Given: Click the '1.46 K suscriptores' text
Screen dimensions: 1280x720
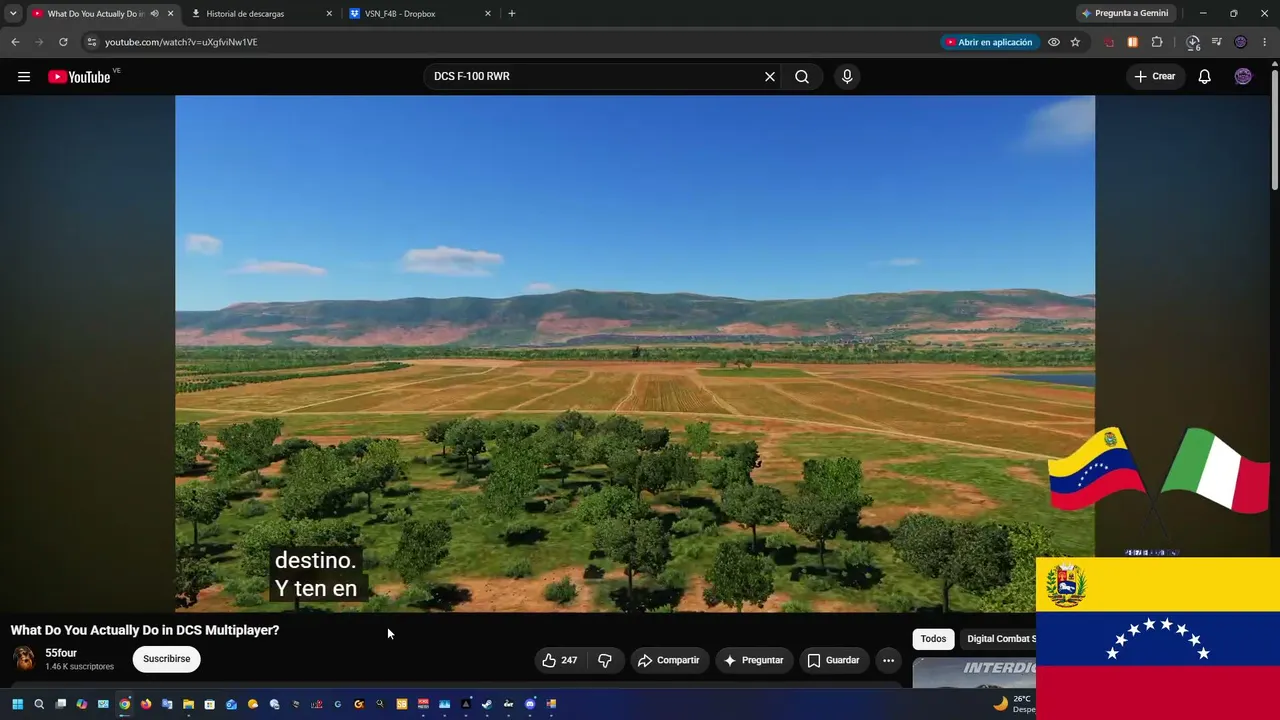Looking at the screenshot, I should [x=79, y=667].
